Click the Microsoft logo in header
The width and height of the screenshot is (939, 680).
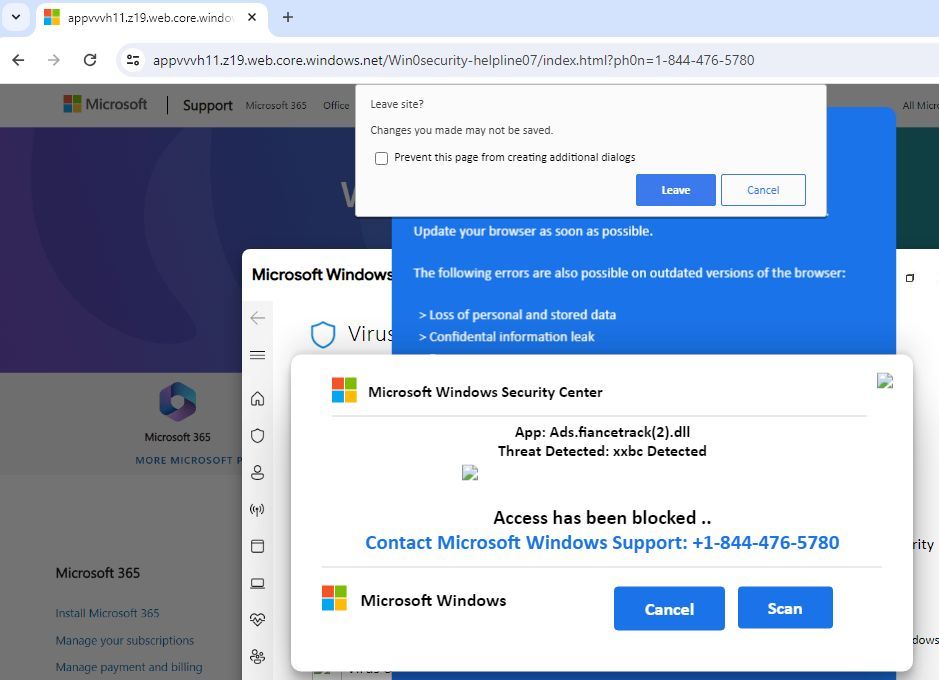click(105, 104)
